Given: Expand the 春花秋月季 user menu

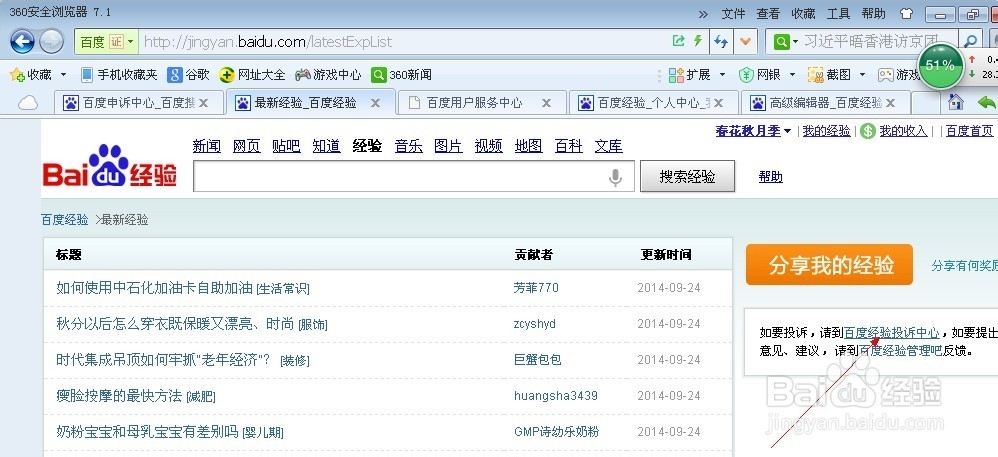Looking at the screenshot, I should click(787, 131).
